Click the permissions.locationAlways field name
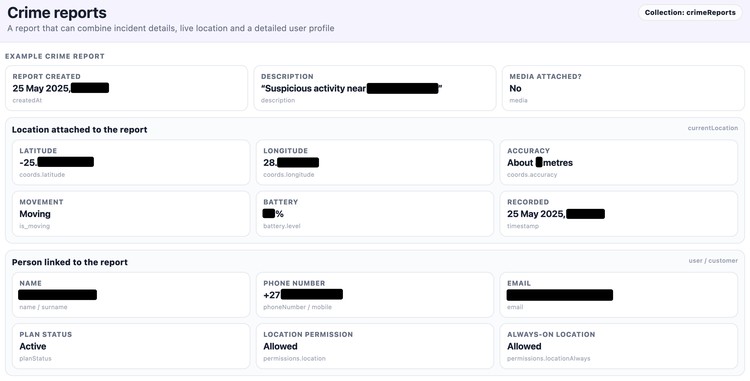 (549, 359)
